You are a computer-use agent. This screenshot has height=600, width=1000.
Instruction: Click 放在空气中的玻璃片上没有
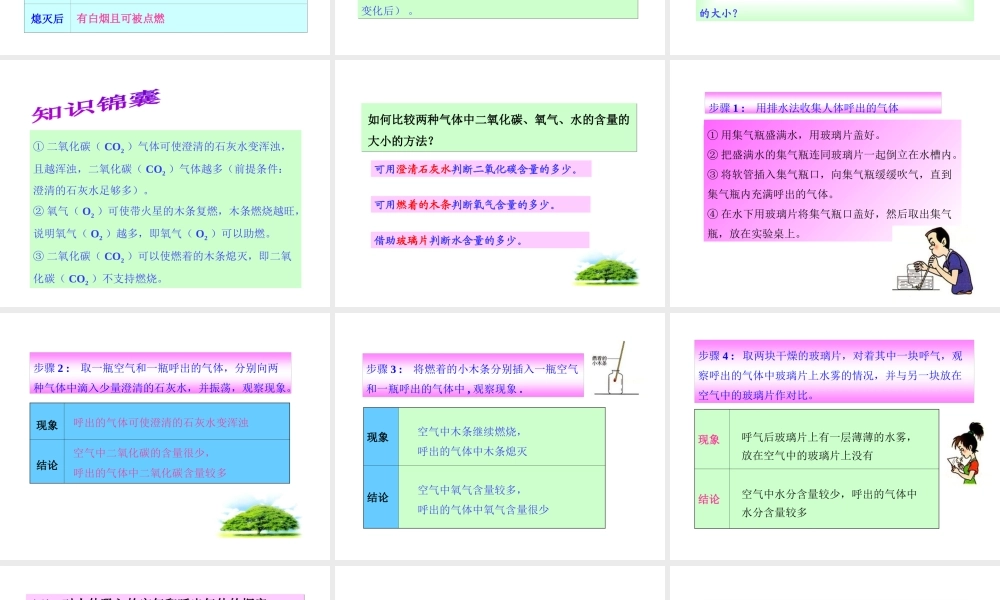tap(807, 455)
